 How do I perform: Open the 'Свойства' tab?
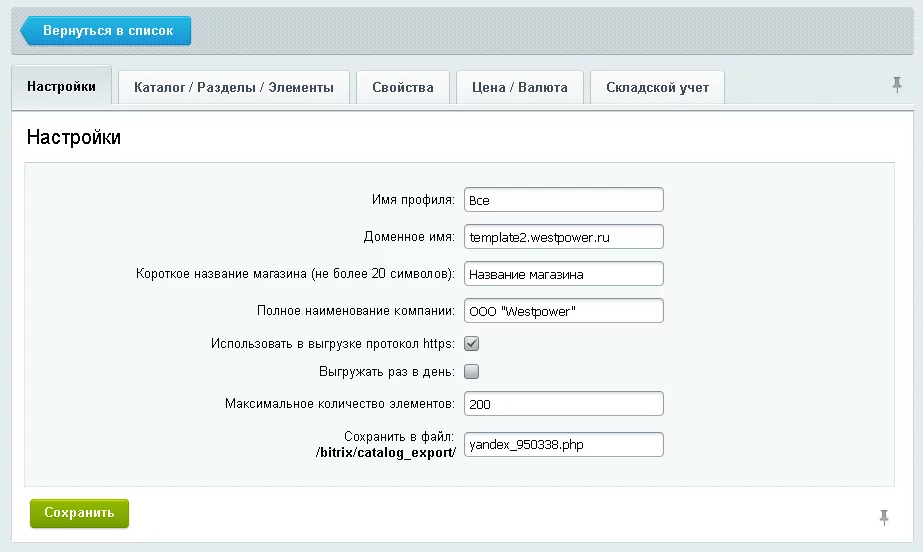pos(403,87)
